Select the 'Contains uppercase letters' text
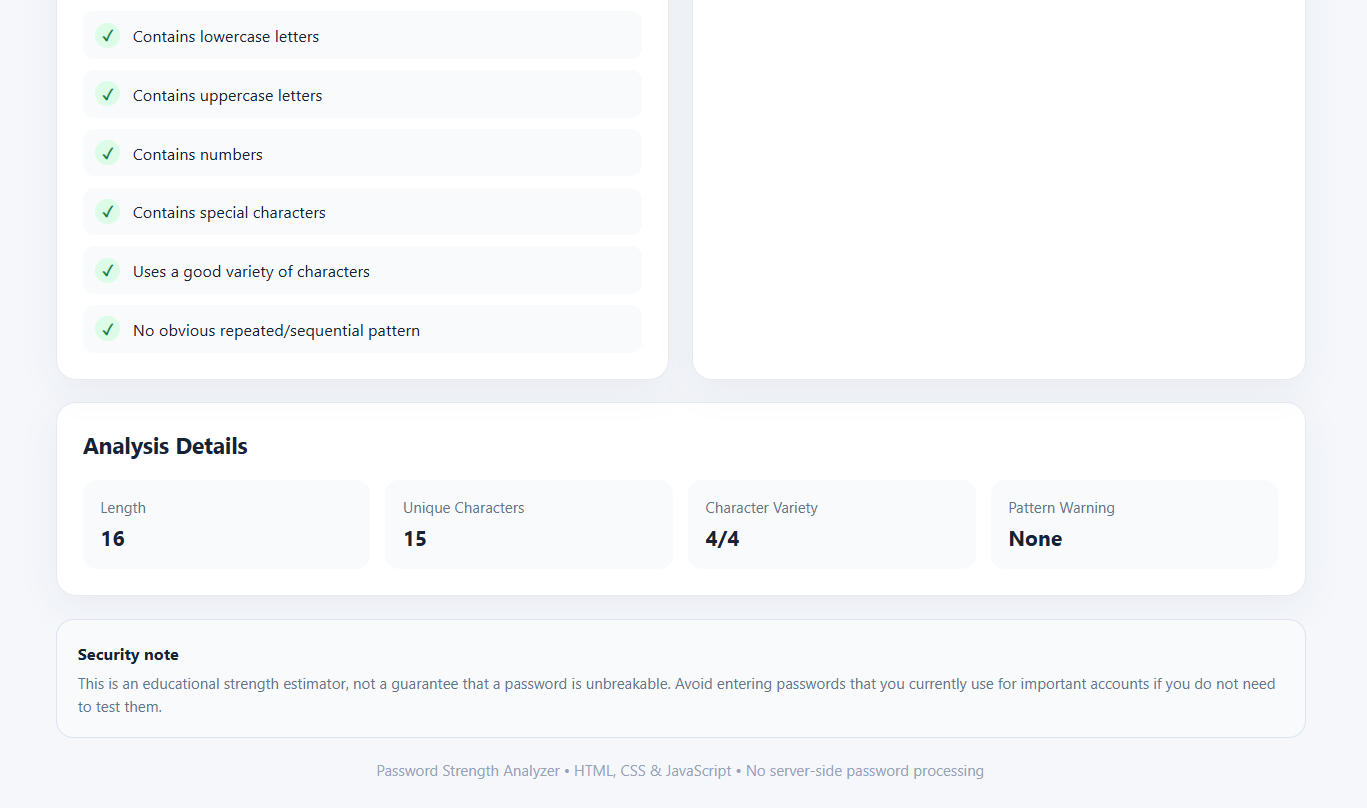This screenshot has width=1367, height=808. 228,96
